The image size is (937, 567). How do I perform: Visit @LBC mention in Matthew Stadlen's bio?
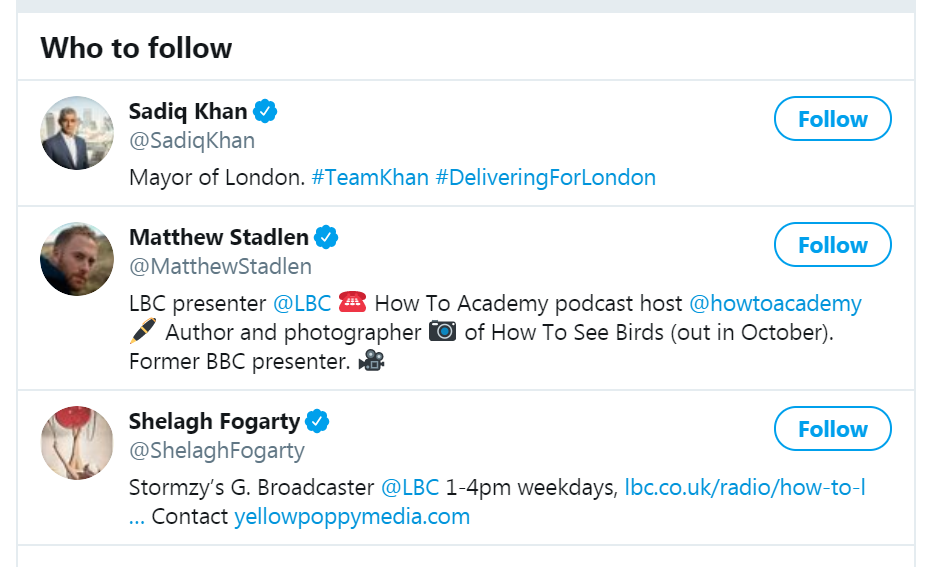tap(302, 303)
